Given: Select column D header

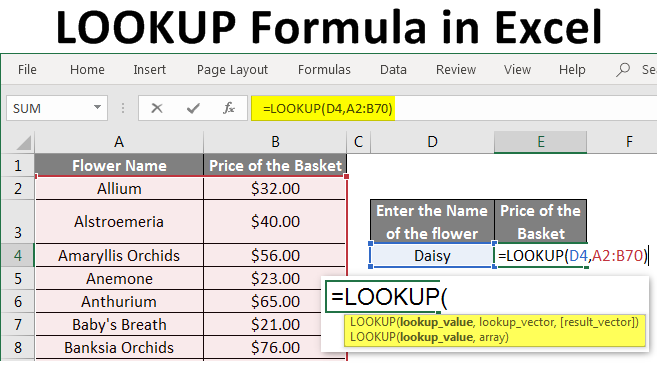Looking at the screenshot, I should coord(432,142).
